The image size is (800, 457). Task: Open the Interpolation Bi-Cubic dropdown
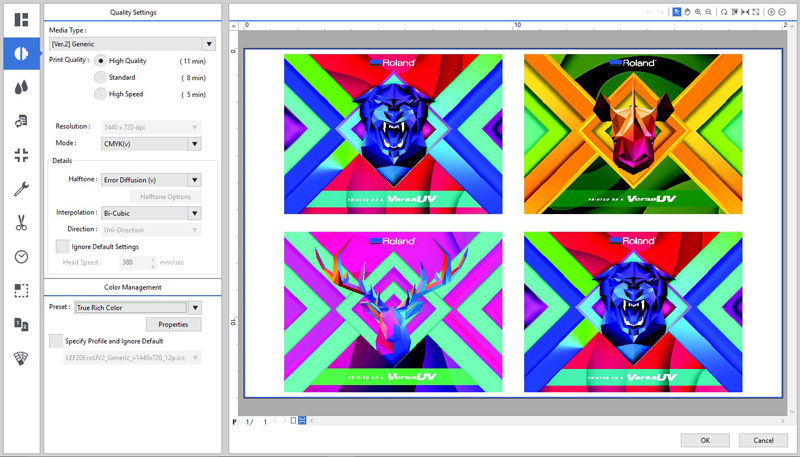click(x=151, y=213)
